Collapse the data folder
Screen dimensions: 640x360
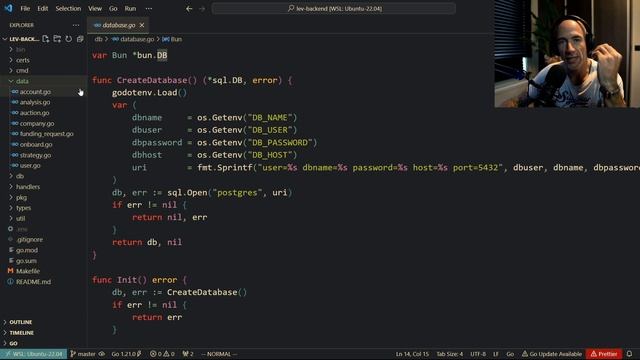click(22, 81)
